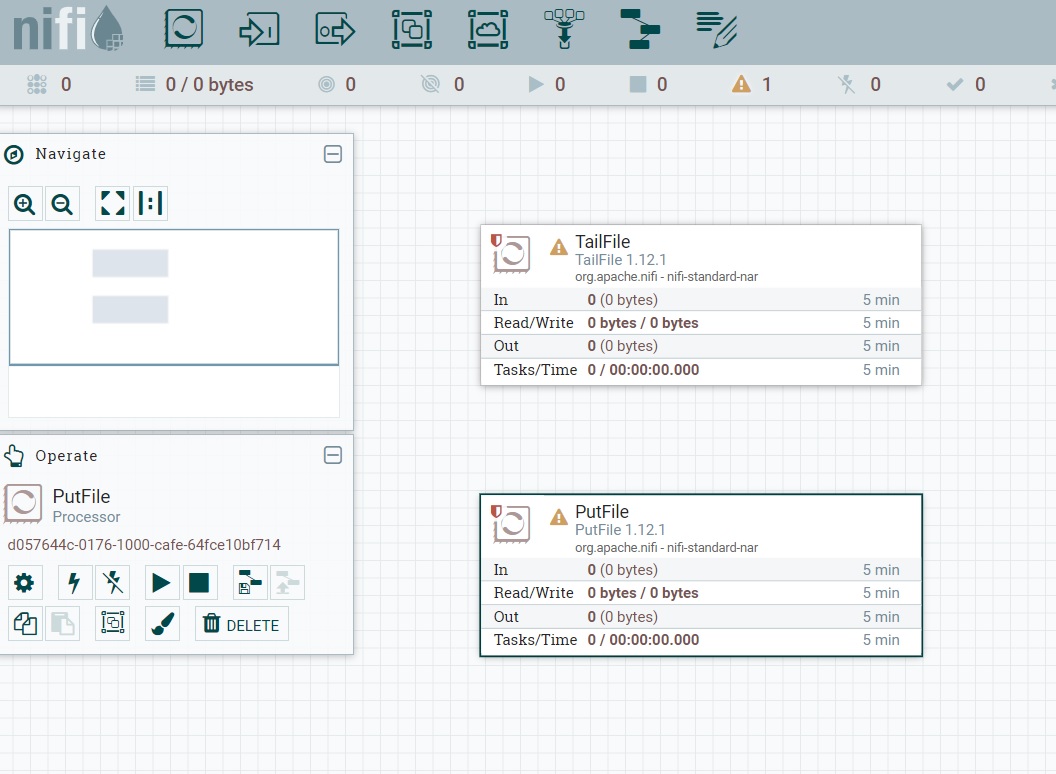The height and width of the screenshot is (774, 1056).
Task: Select the Funnel toolbar icon
Action: point(564,29)
